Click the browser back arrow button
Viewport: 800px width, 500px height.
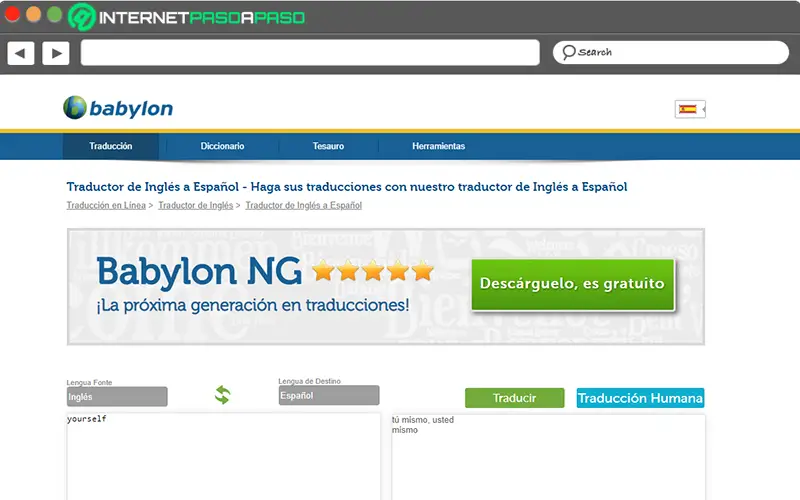[21, 53]
